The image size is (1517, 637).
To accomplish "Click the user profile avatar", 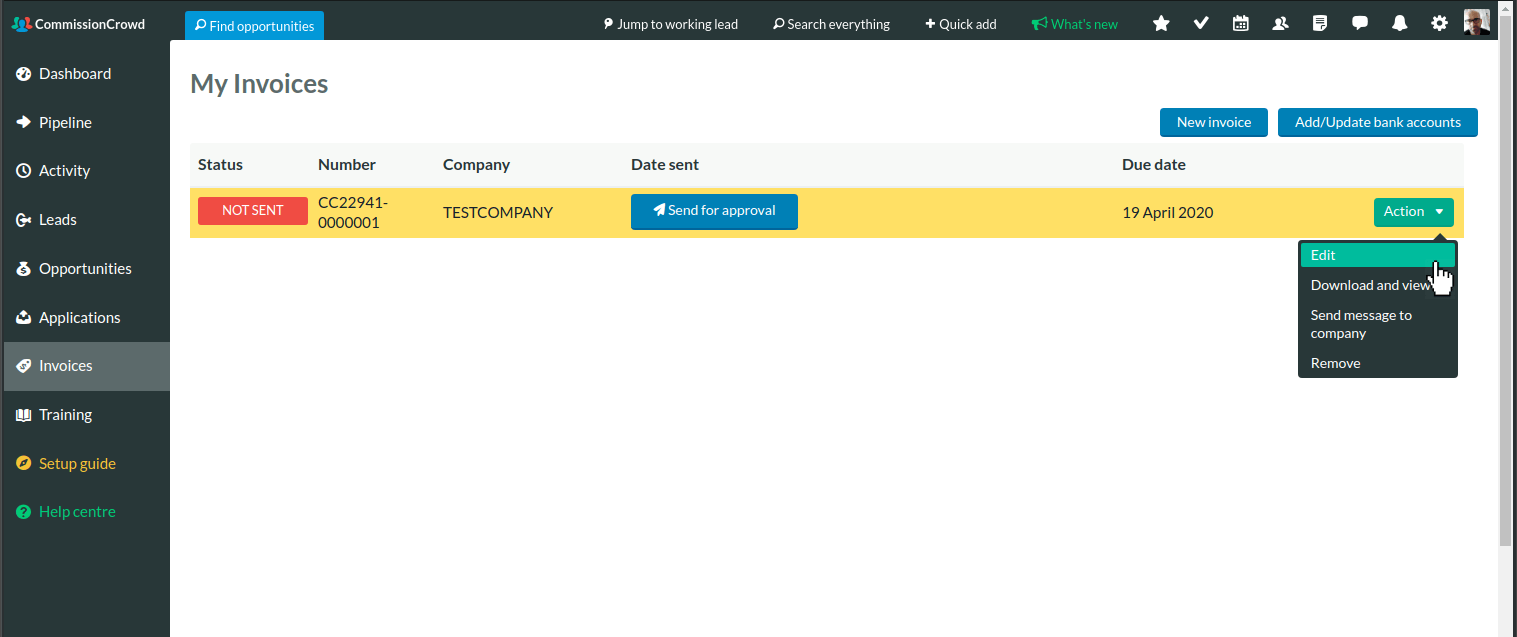I will 1477,23.
